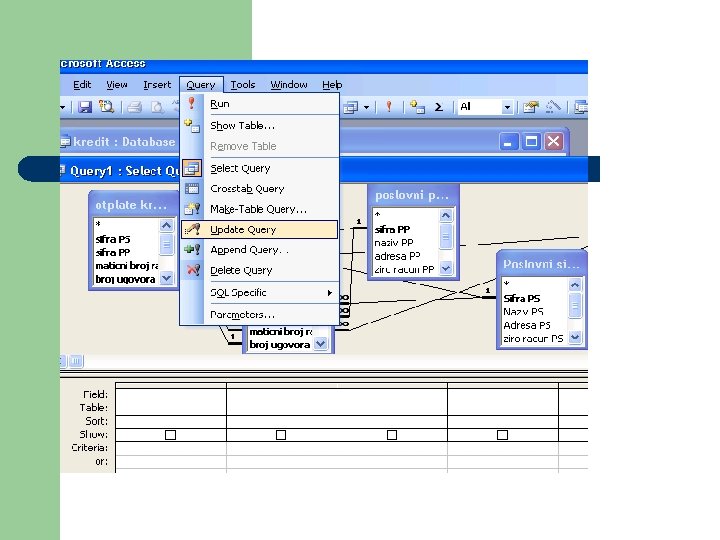Click the Append Query plus icon
The image size is (720, 540).
pyautogui.click(x=192, y=249)
